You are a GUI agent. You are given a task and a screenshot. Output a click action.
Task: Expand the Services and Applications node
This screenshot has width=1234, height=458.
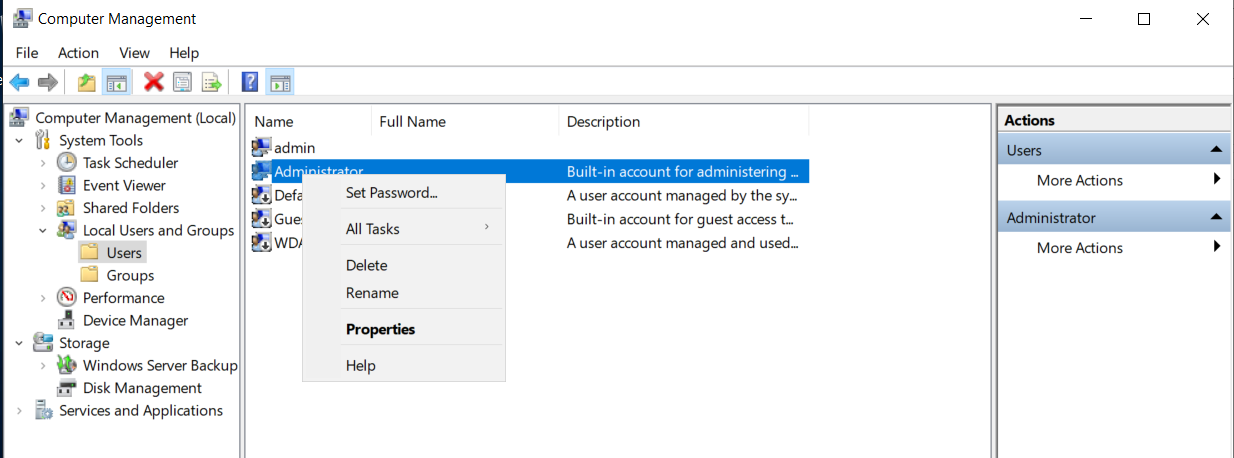tap(19, 411)
